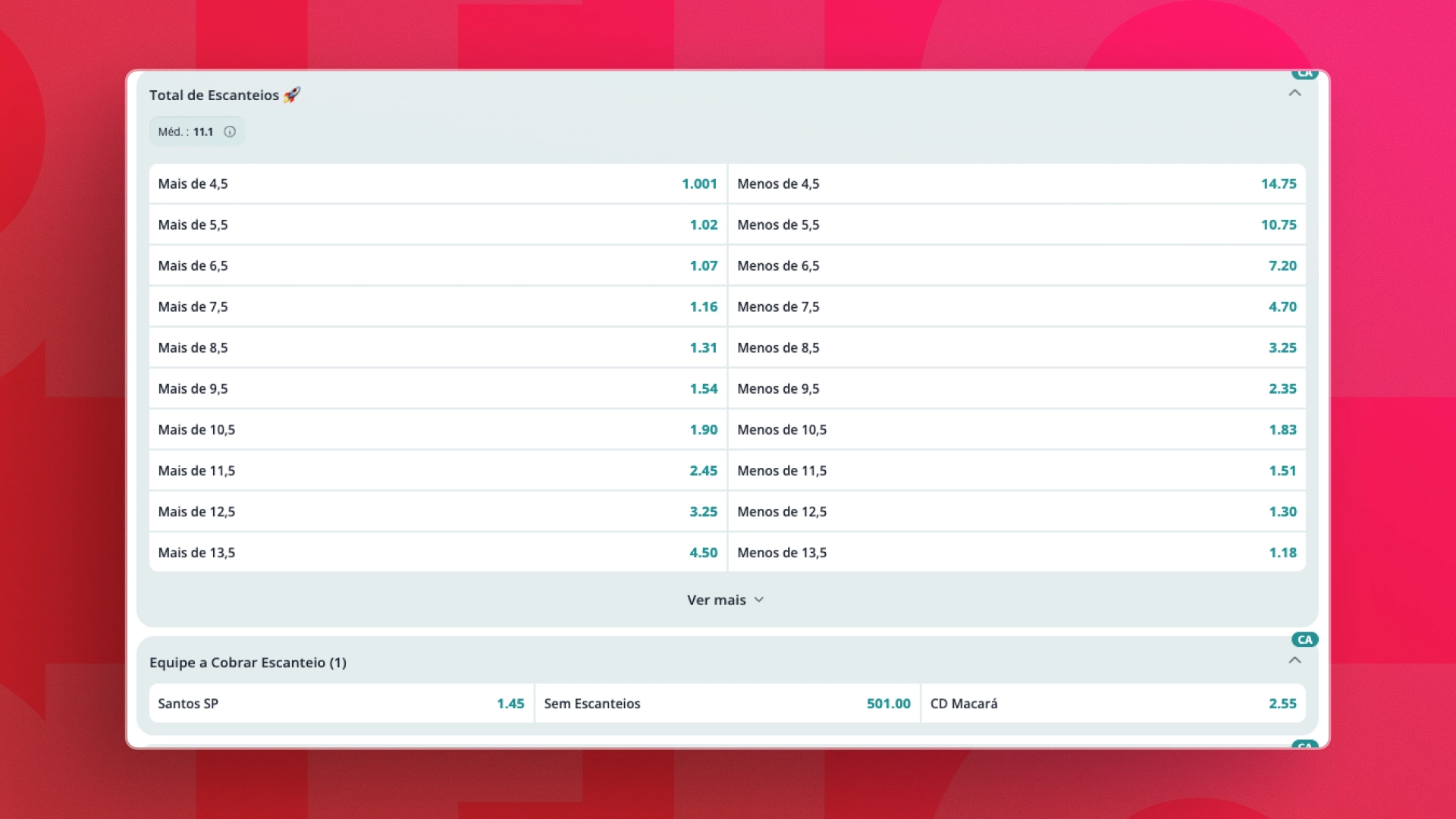Add Menos de 9,5 at 2.35
This screenshot has height=819, width=1456.
[x=1017, y=388]
